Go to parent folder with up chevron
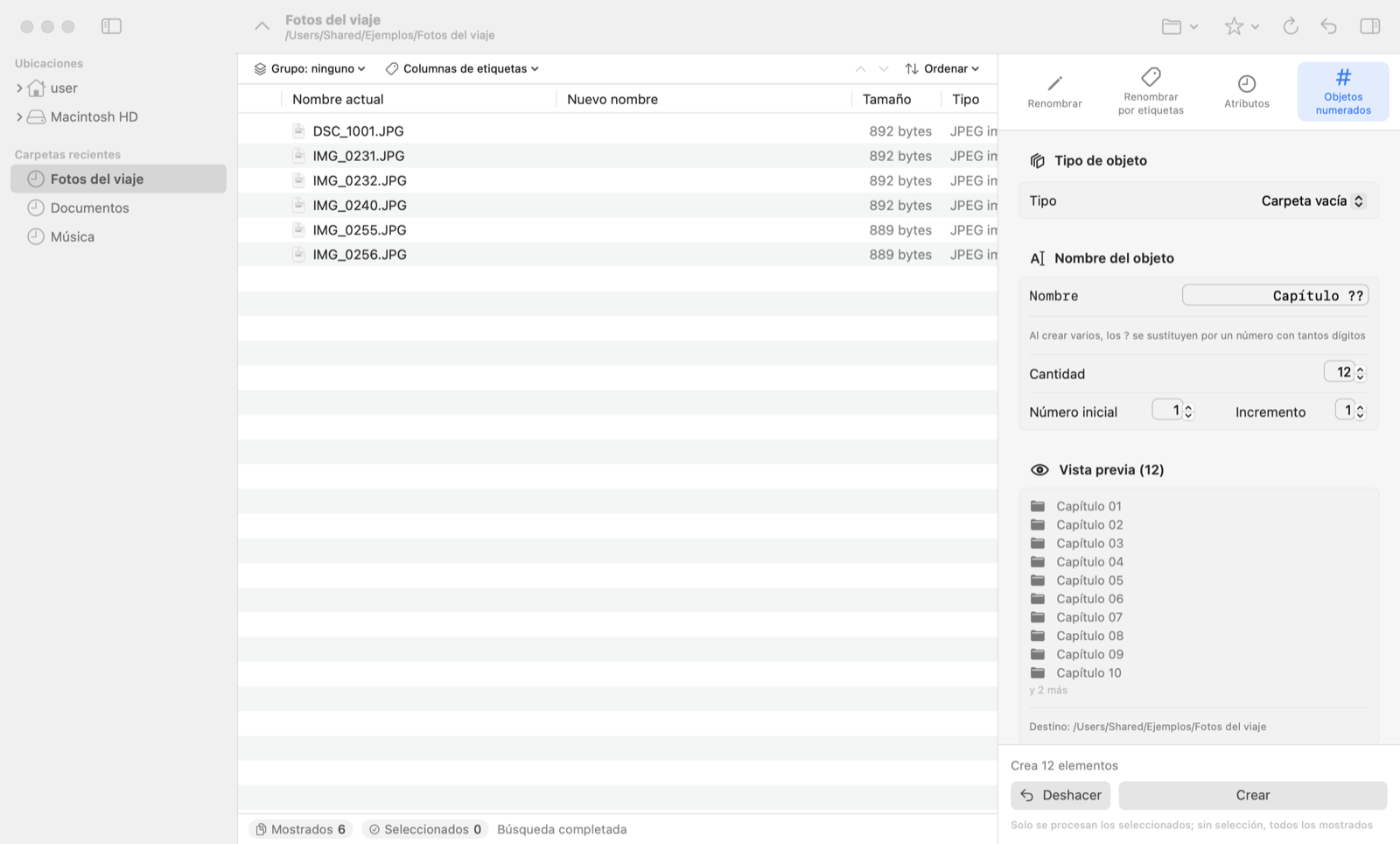 click(x=262, y=26)
